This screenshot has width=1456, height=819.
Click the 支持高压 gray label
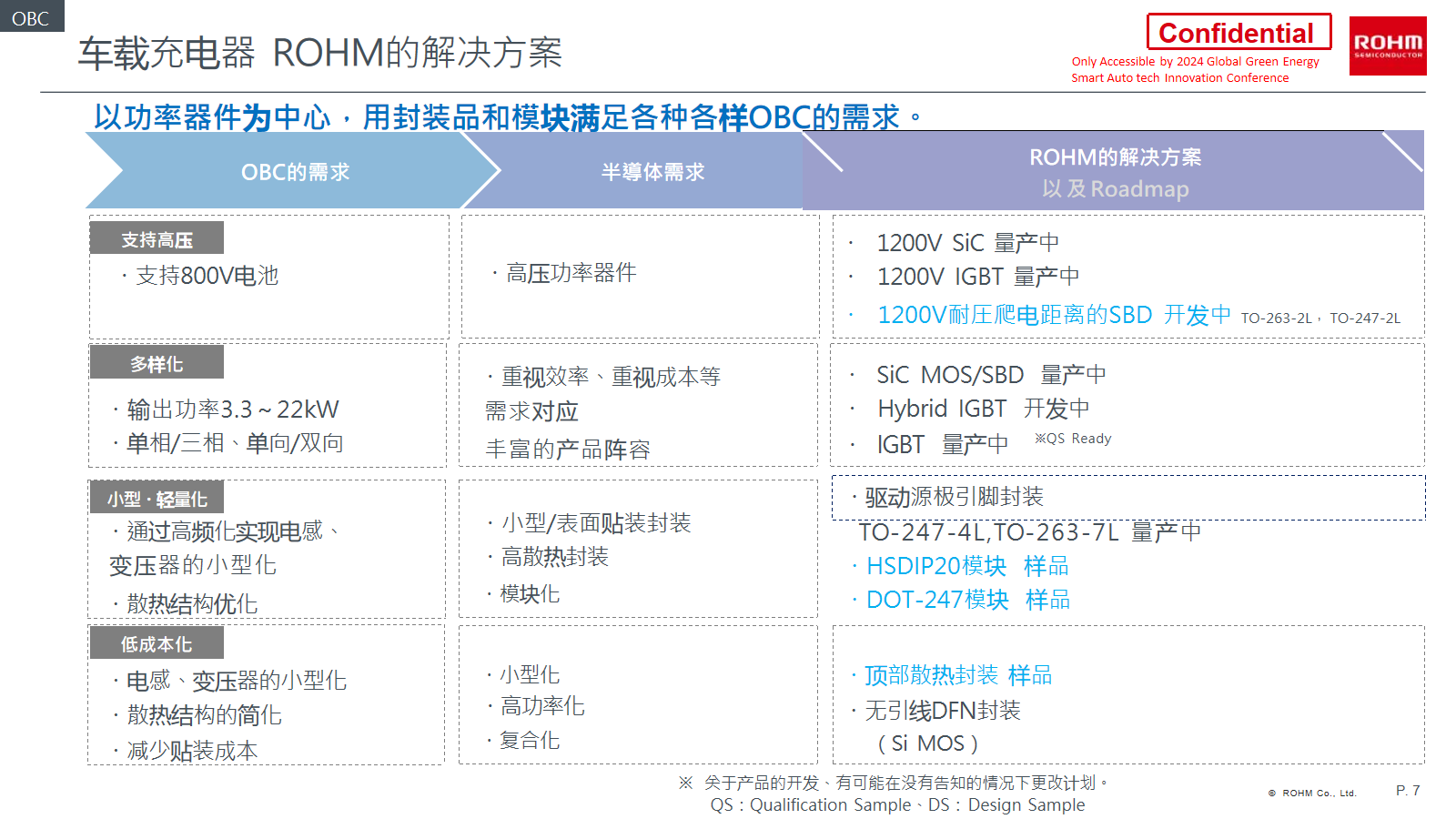157,239
